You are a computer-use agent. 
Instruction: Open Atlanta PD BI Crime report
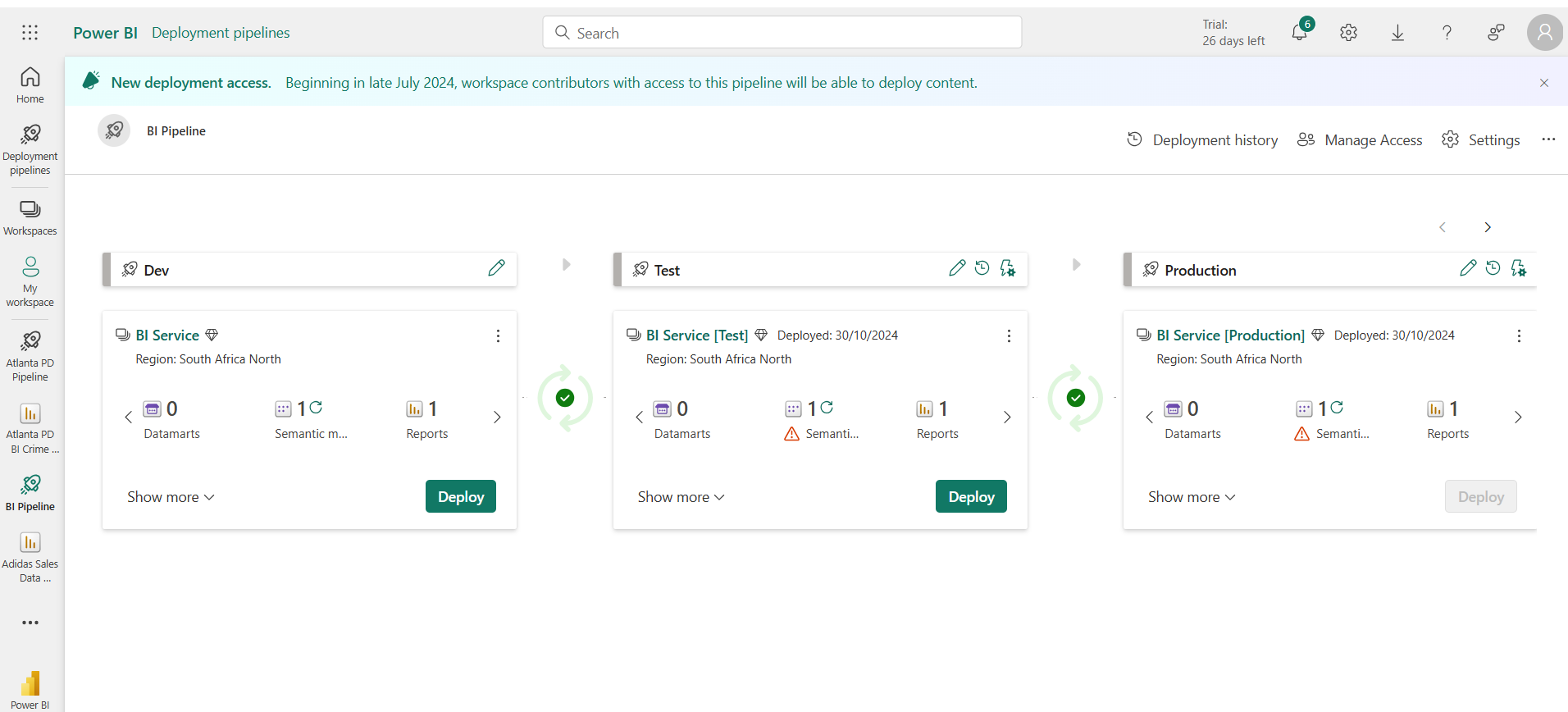coord(30,428)
